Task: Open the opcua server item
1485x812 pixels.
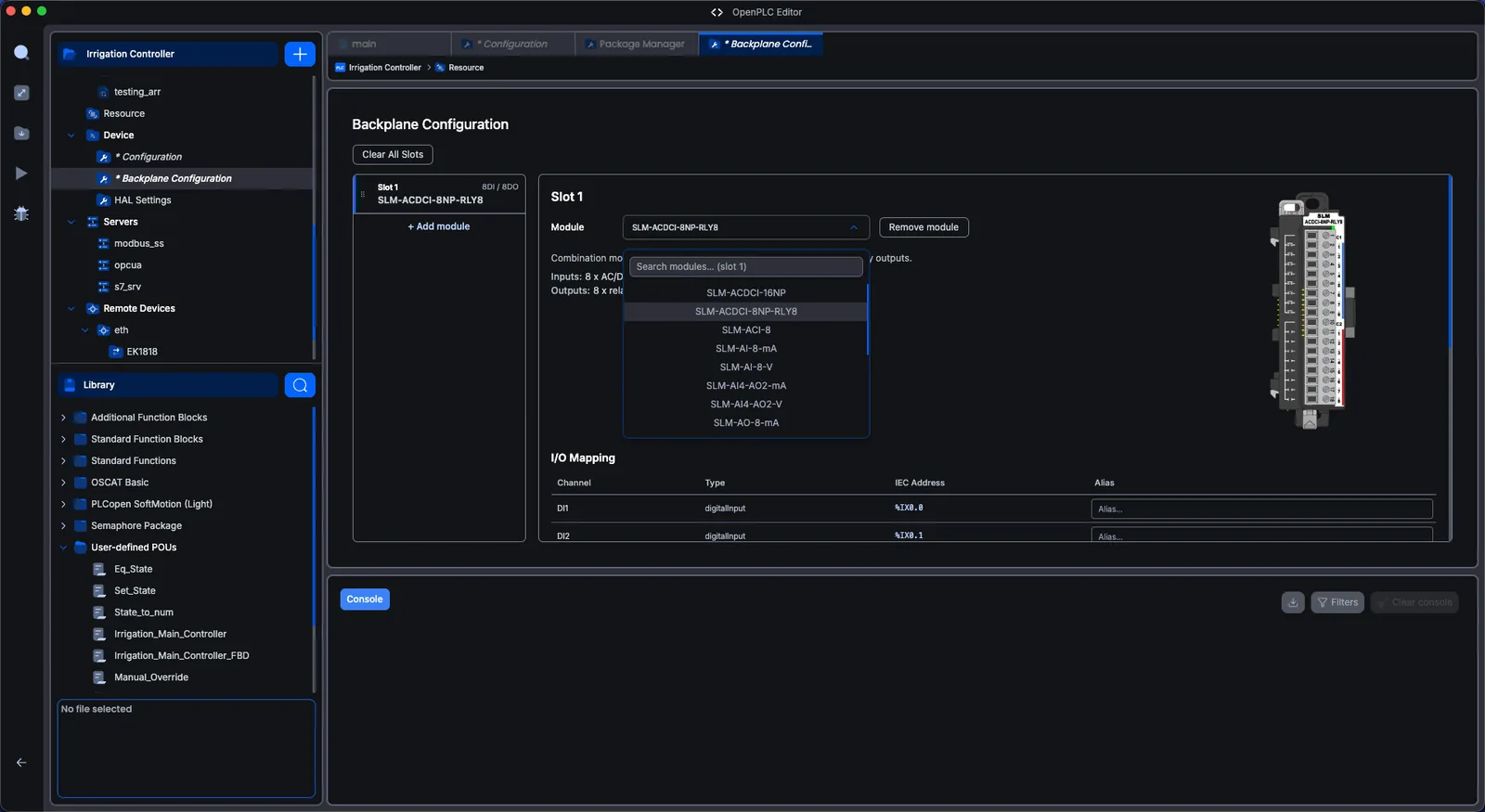Action: tap(127, 265)
